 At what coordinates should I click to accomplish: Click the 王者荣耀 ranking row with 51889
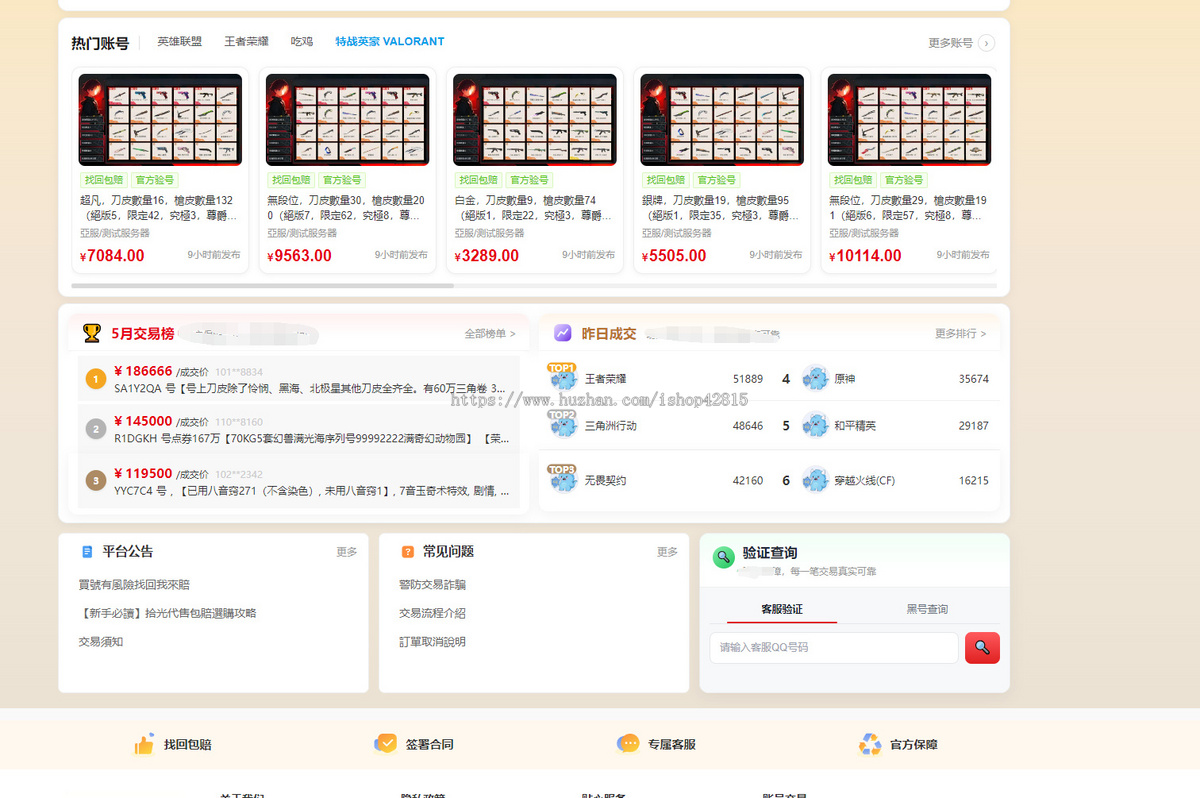[656, 379]
